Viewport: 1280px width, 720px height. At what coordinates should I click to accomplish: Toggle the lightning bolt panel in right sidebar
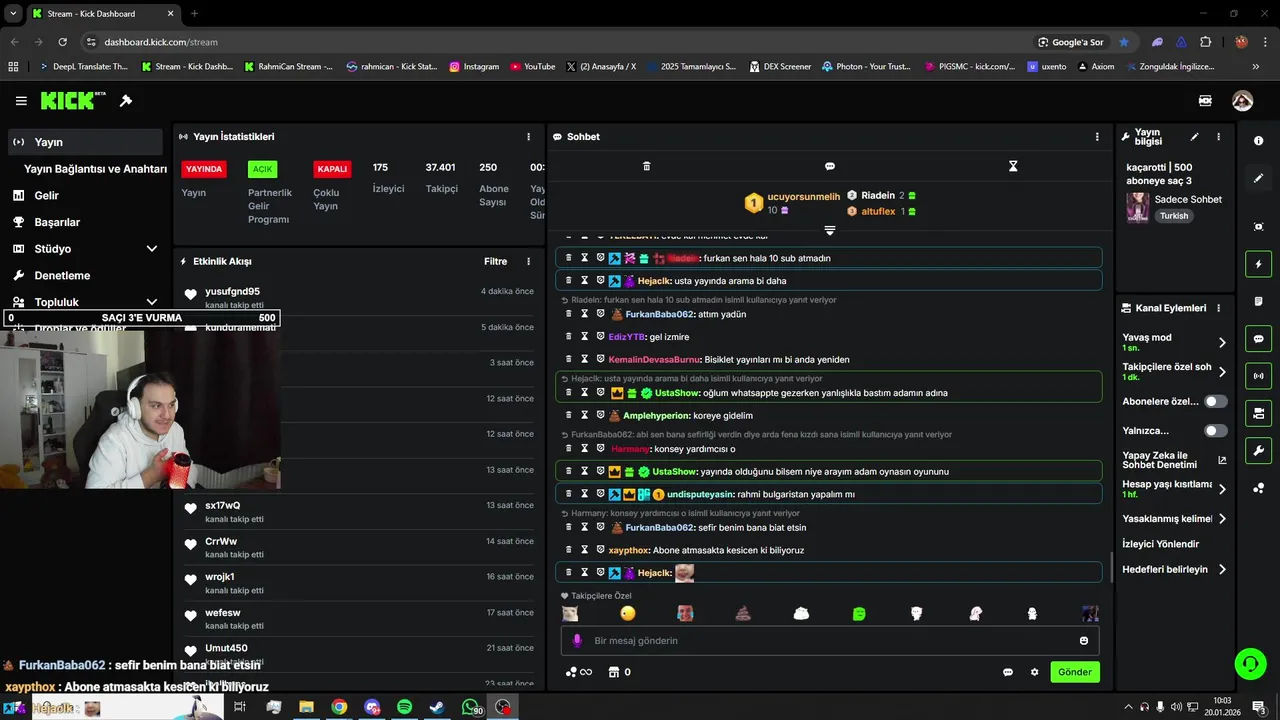click(x=1258, y=264)
